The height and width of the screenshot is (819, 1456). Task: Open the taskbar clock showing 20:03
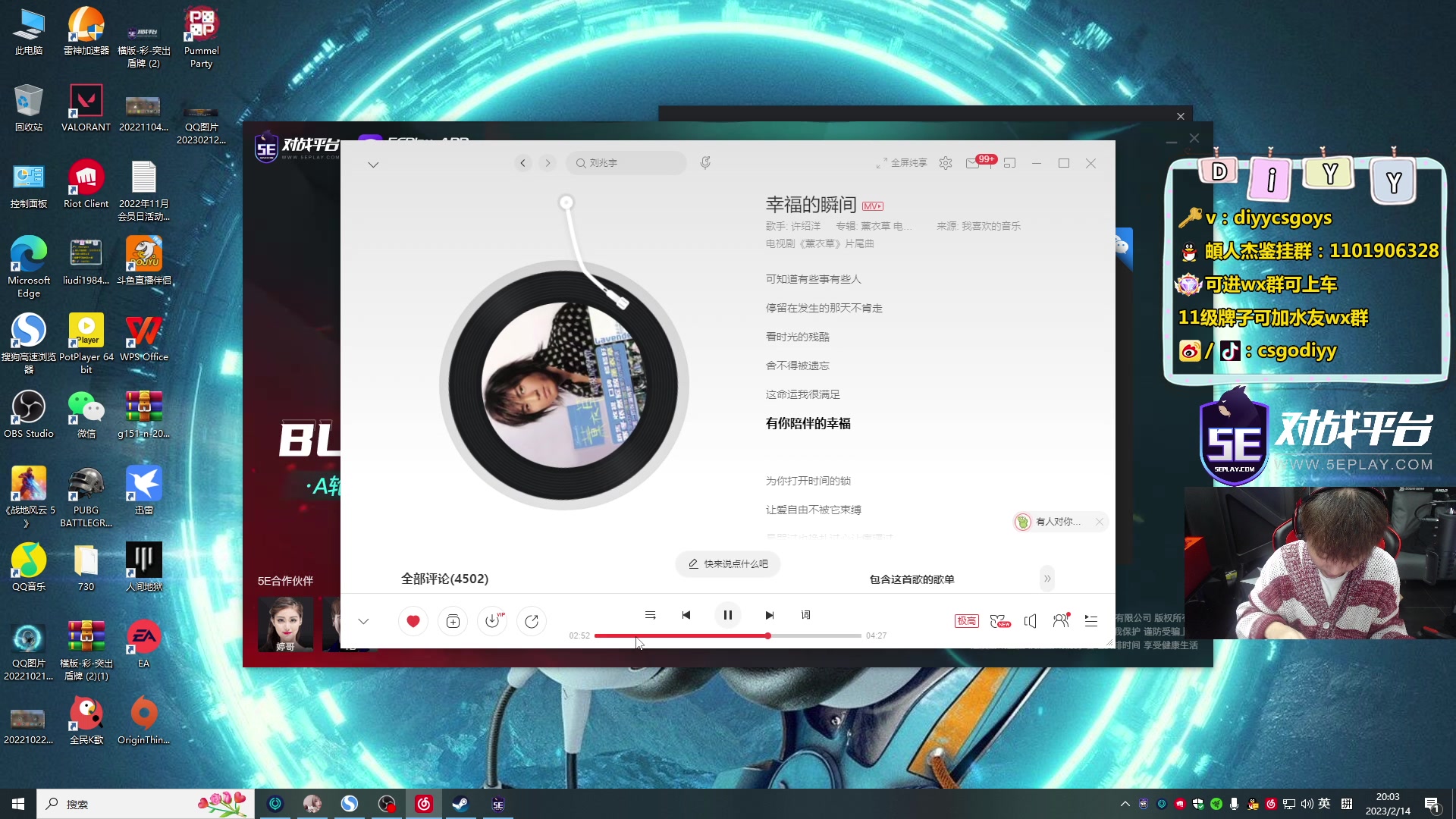click(x=1388, y=804)
